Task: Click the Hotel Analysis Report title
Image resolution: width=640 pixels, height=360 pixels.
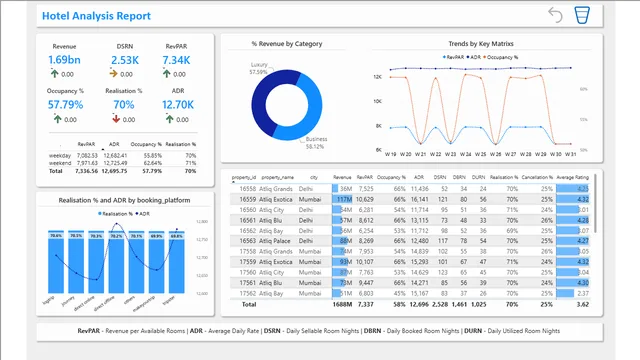Action: 96,16
